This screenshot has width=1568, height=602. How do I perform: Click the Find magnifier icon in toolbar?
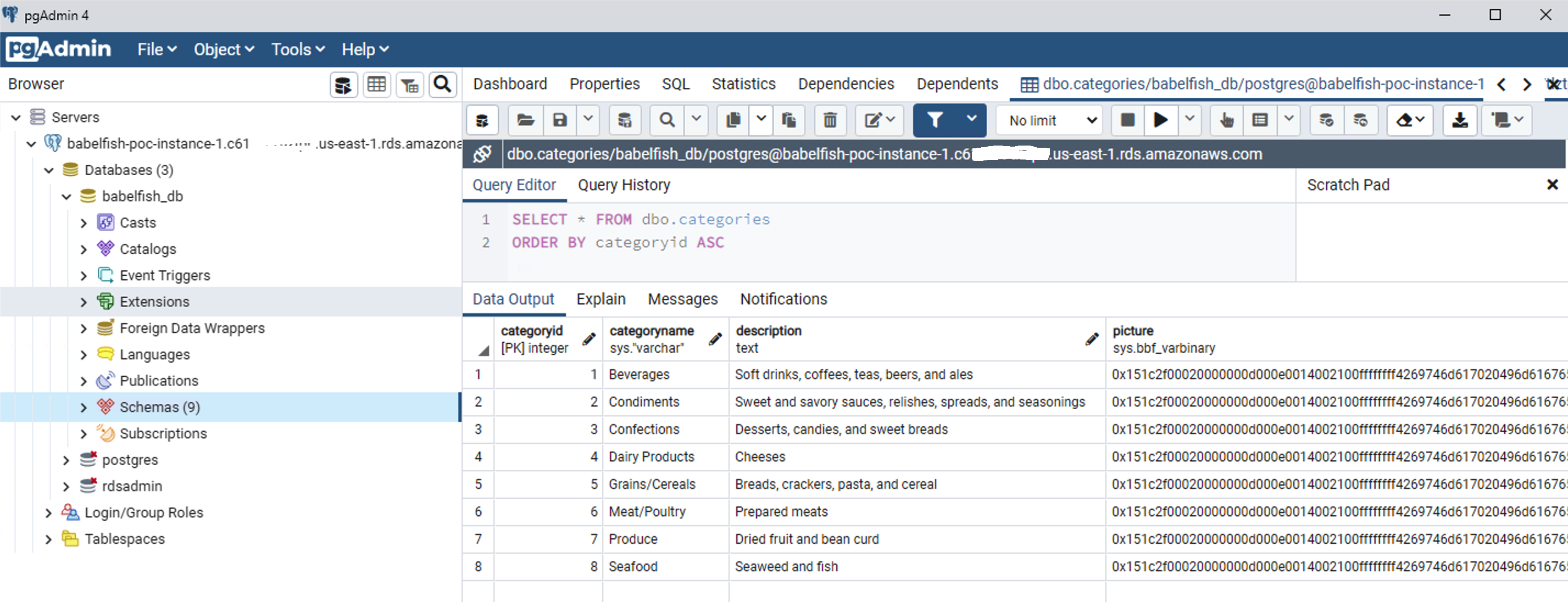(x=666, y=120)
